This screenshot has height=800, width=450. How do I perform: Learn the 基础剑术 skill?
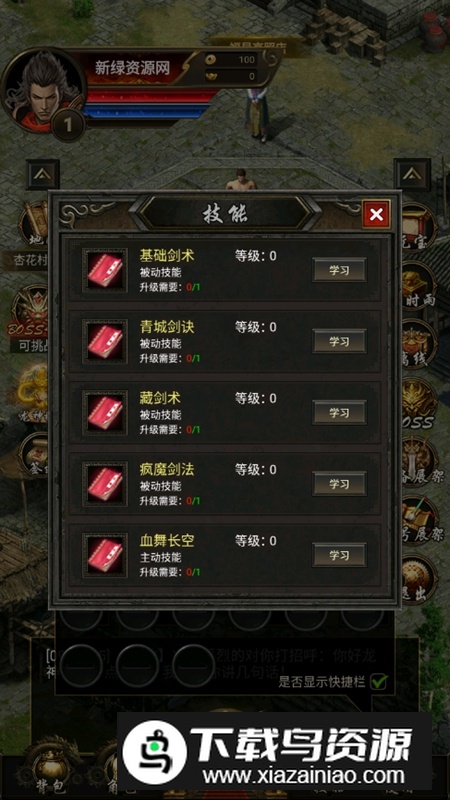tap(339, 270)
